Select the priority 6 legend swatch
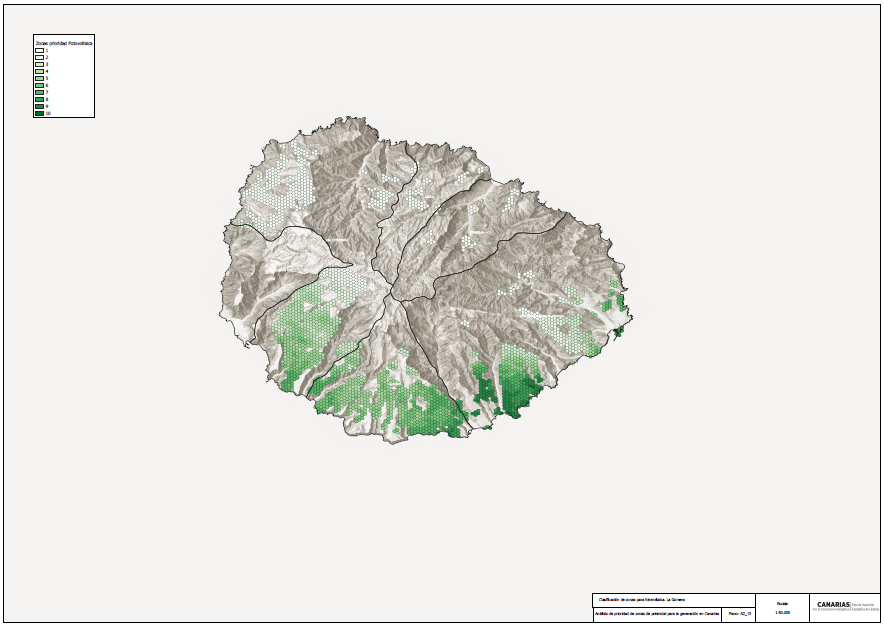The width and height of the screenshot is (884, 626). click(x=39, y=86)
